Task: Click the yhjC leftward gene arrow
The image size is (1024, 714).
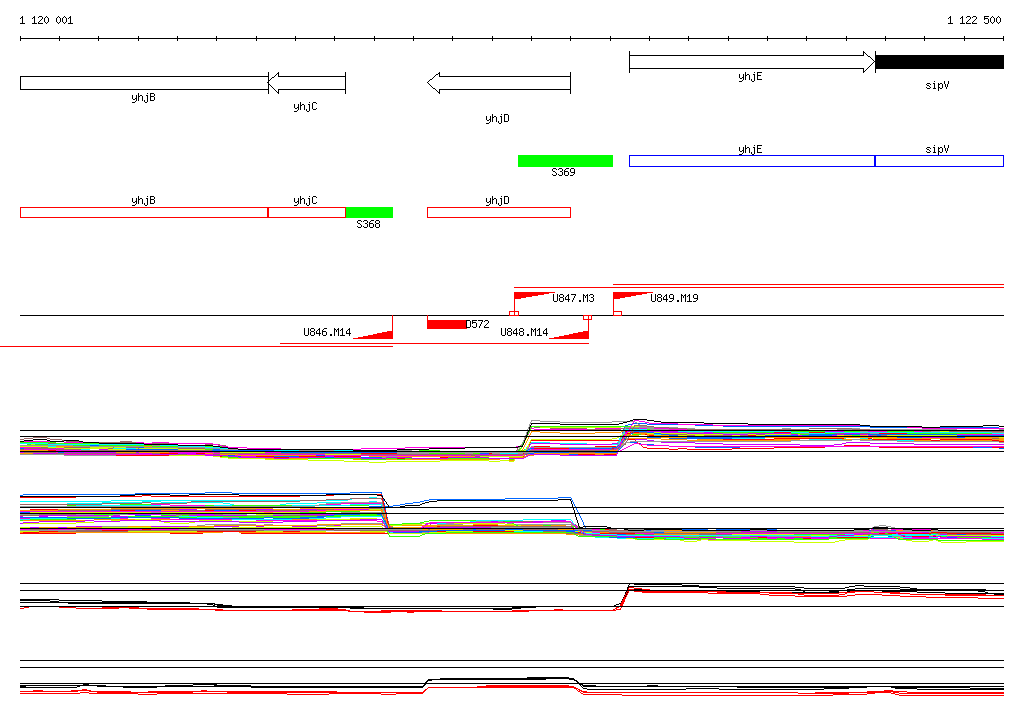Action: coord(307,83)
